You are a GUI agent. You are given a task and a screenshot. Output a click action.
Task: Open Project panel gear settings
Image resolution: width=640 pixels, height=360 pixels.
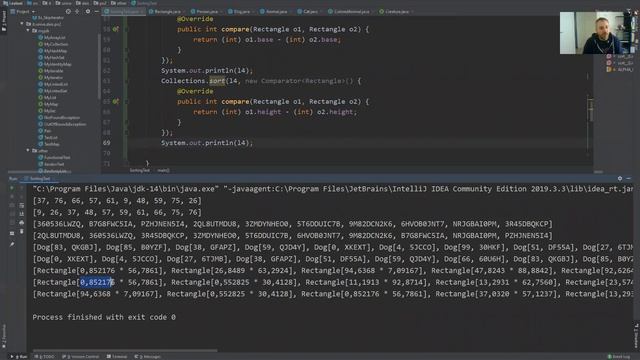pos(88,11)
